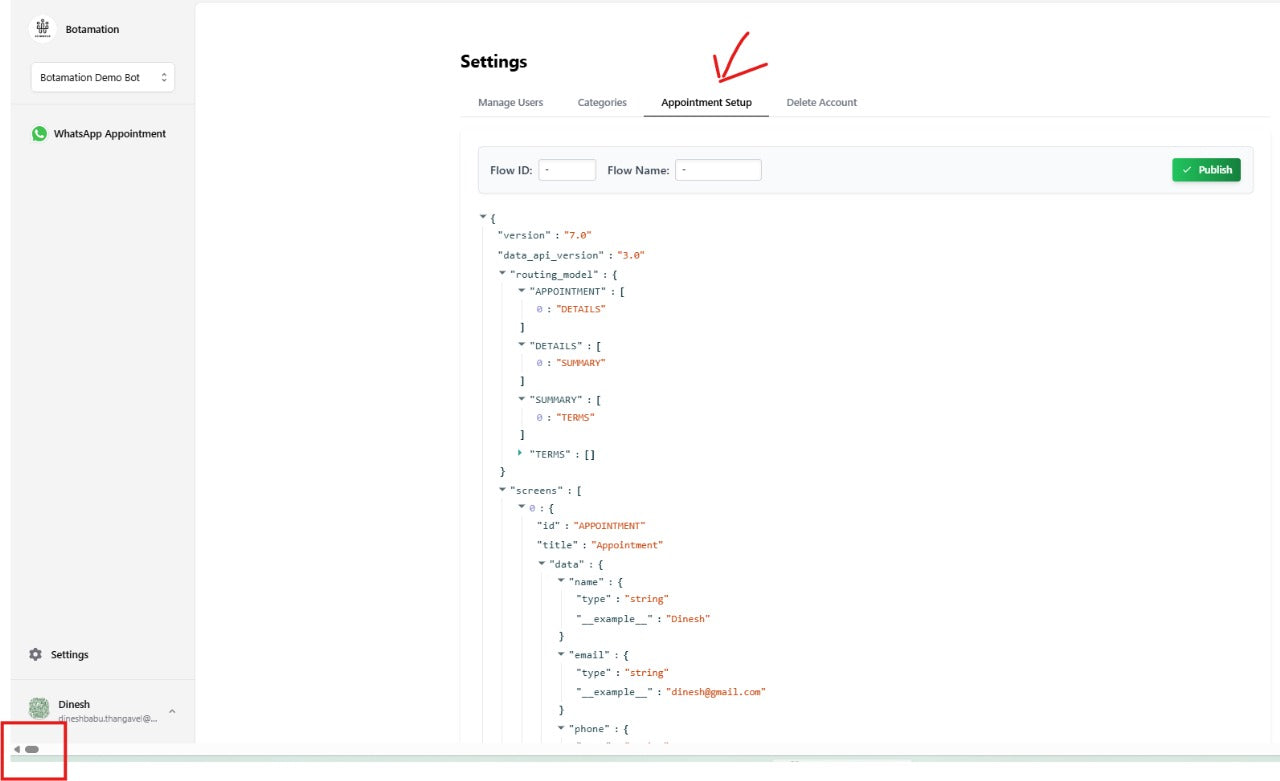Go to the Delete Account tab
Screen dimensions: 1280x781
tap(821, 103)
